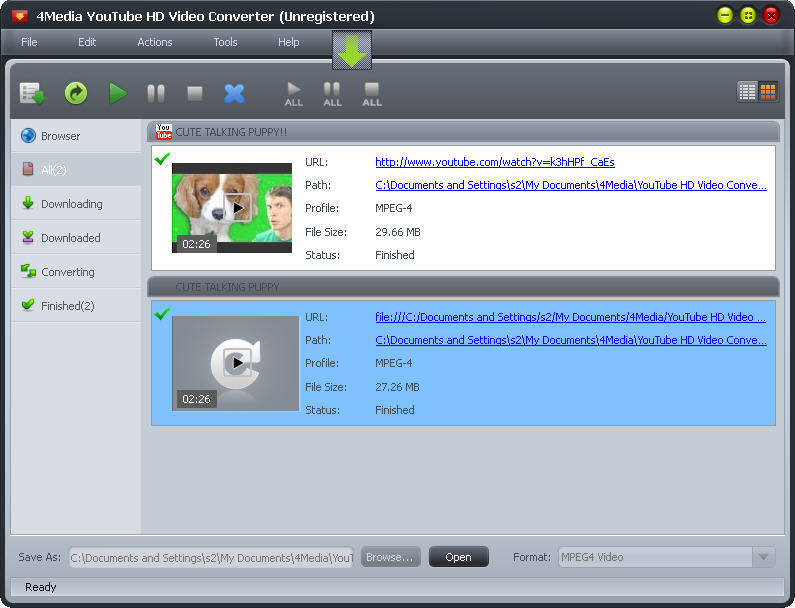Click the app logo icon in title bar
The image size is (795, 608).
20,16
